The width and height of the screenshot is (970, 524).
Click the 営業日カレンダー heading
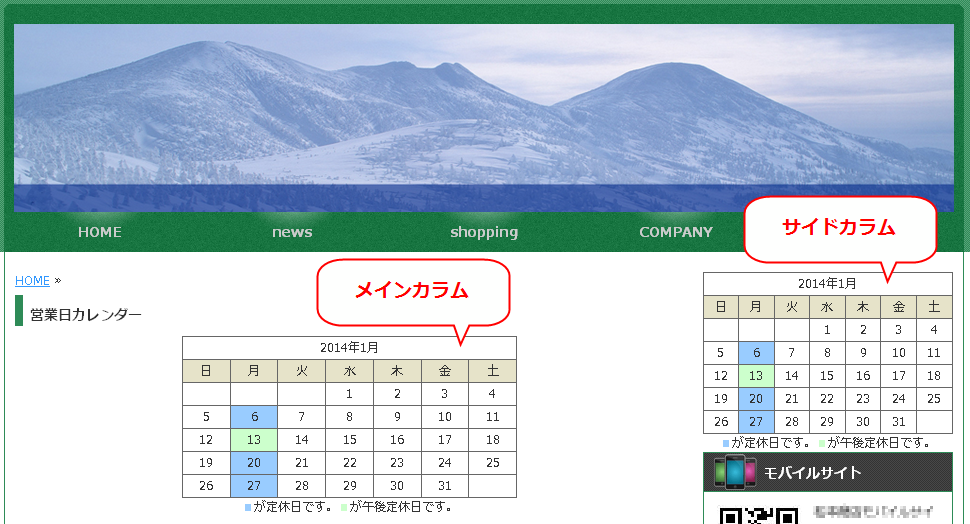[x=85, y=315]
